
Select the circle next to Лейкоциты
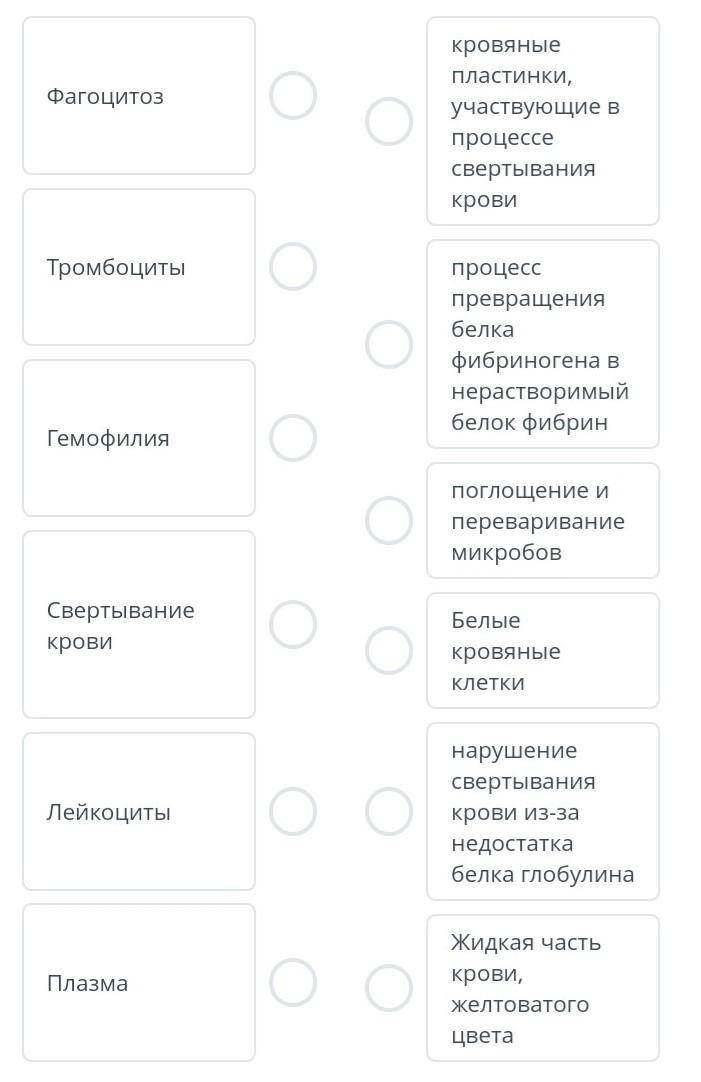[293, 812]
